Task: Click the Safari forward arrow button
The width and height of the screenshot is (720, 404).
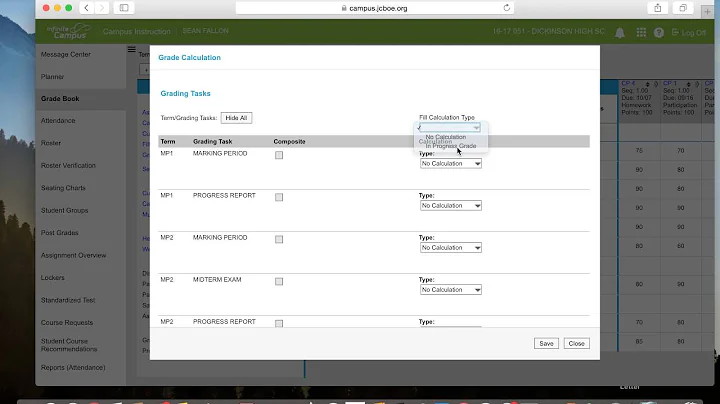Action: click(x=102, y=8)
